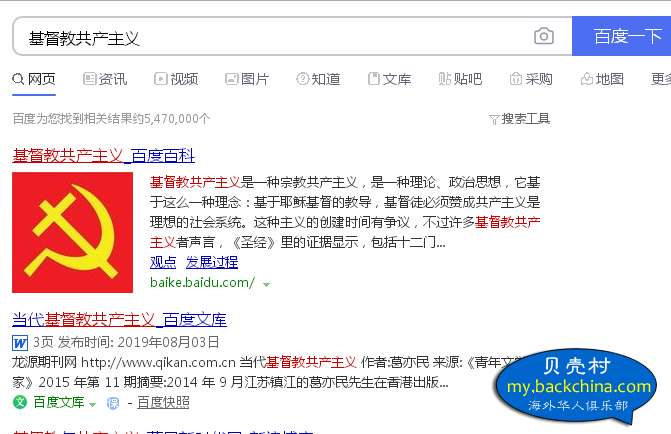Go to the 文库 tab
The image size is (671, 434).
(x=389, y=79)
